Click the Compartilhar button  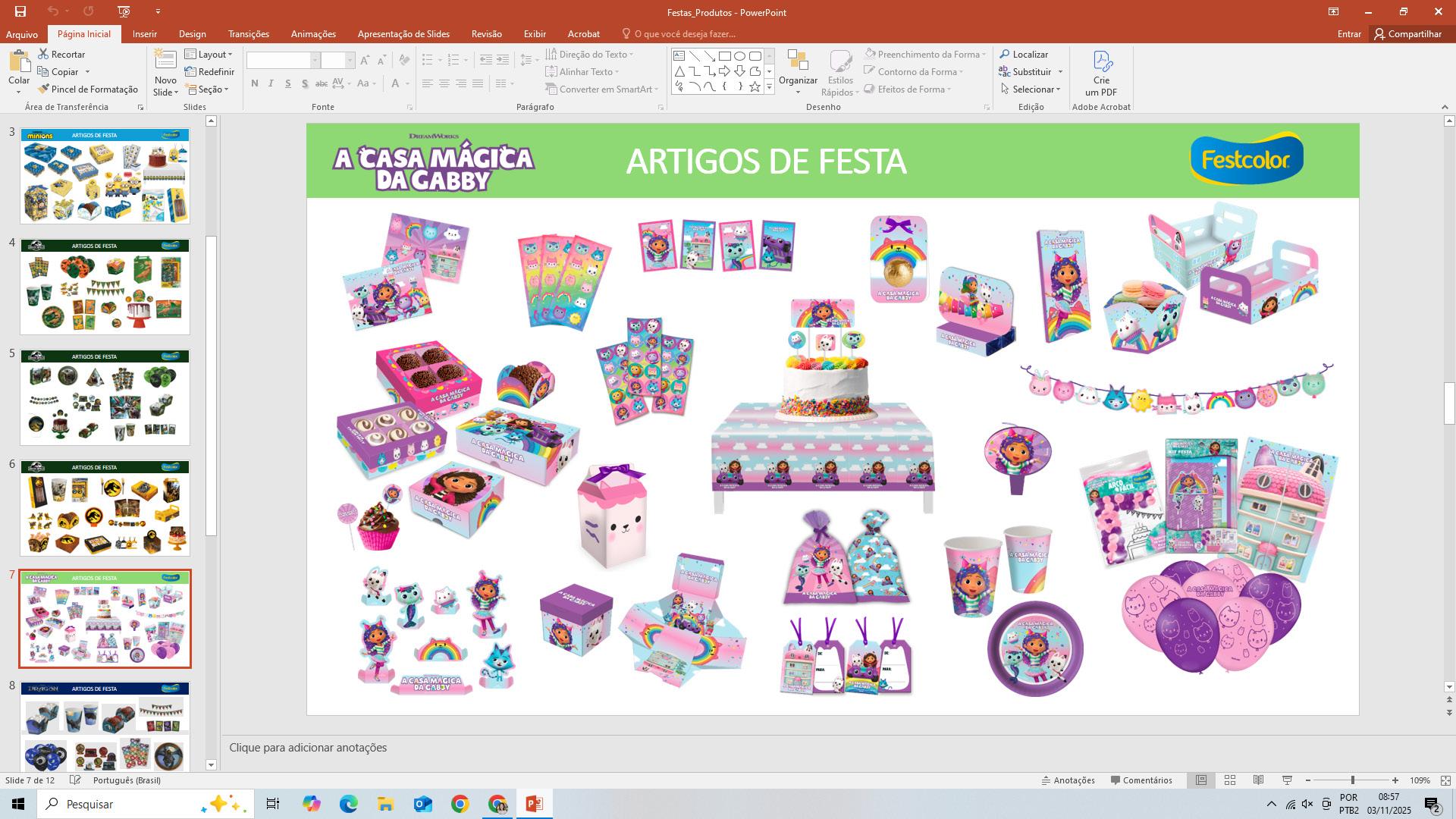pos(1408,34)
